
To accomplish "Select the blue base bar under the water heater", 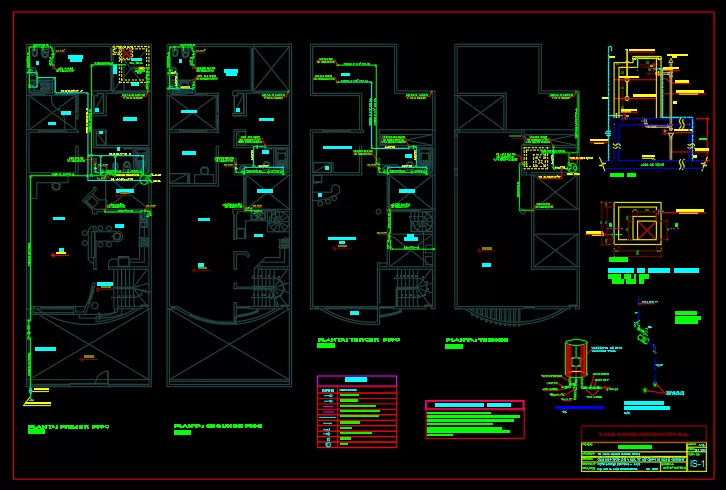I will tap(579, 408).
